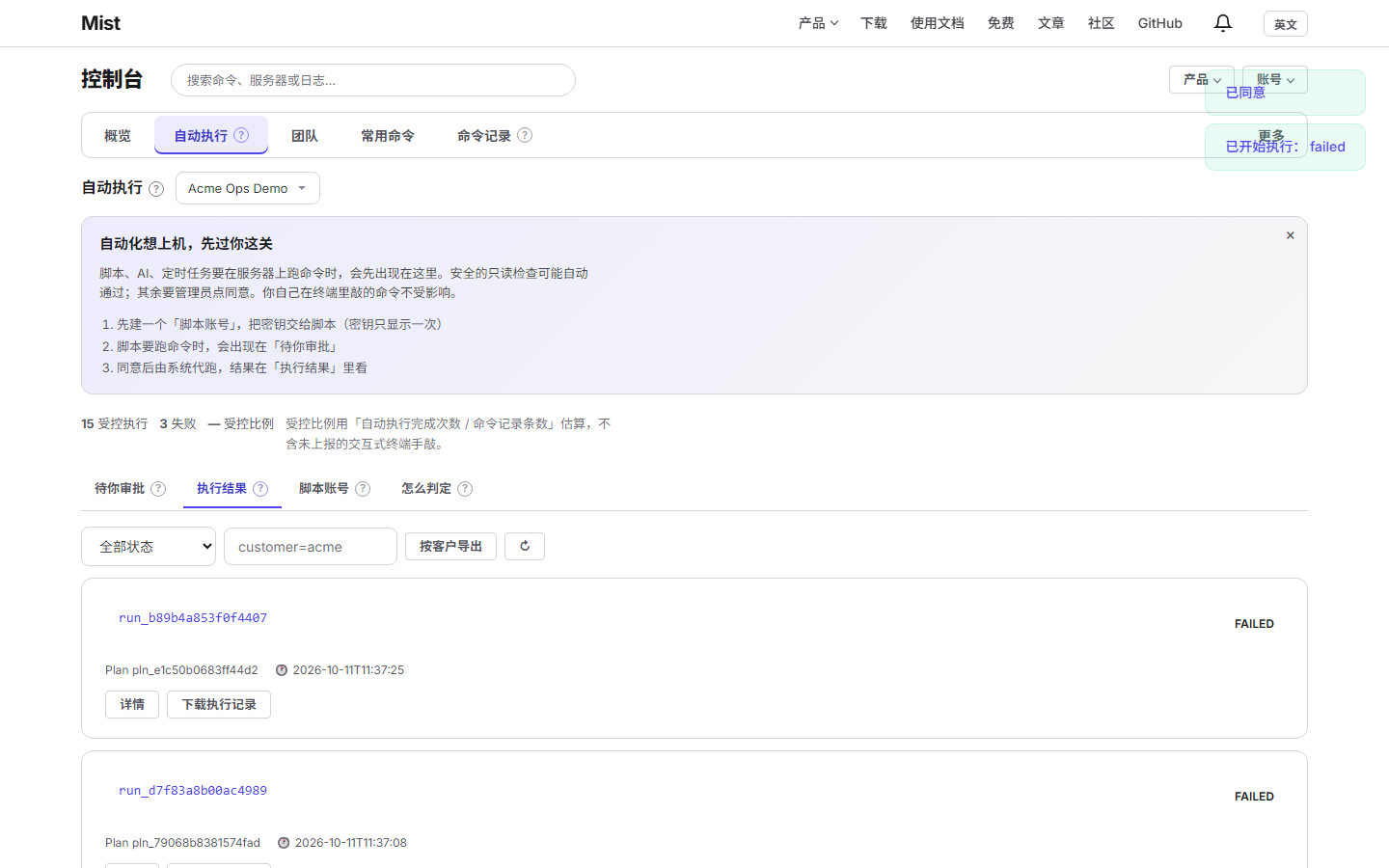Open the Acme Ops Demo team selector

coord(248,188)
